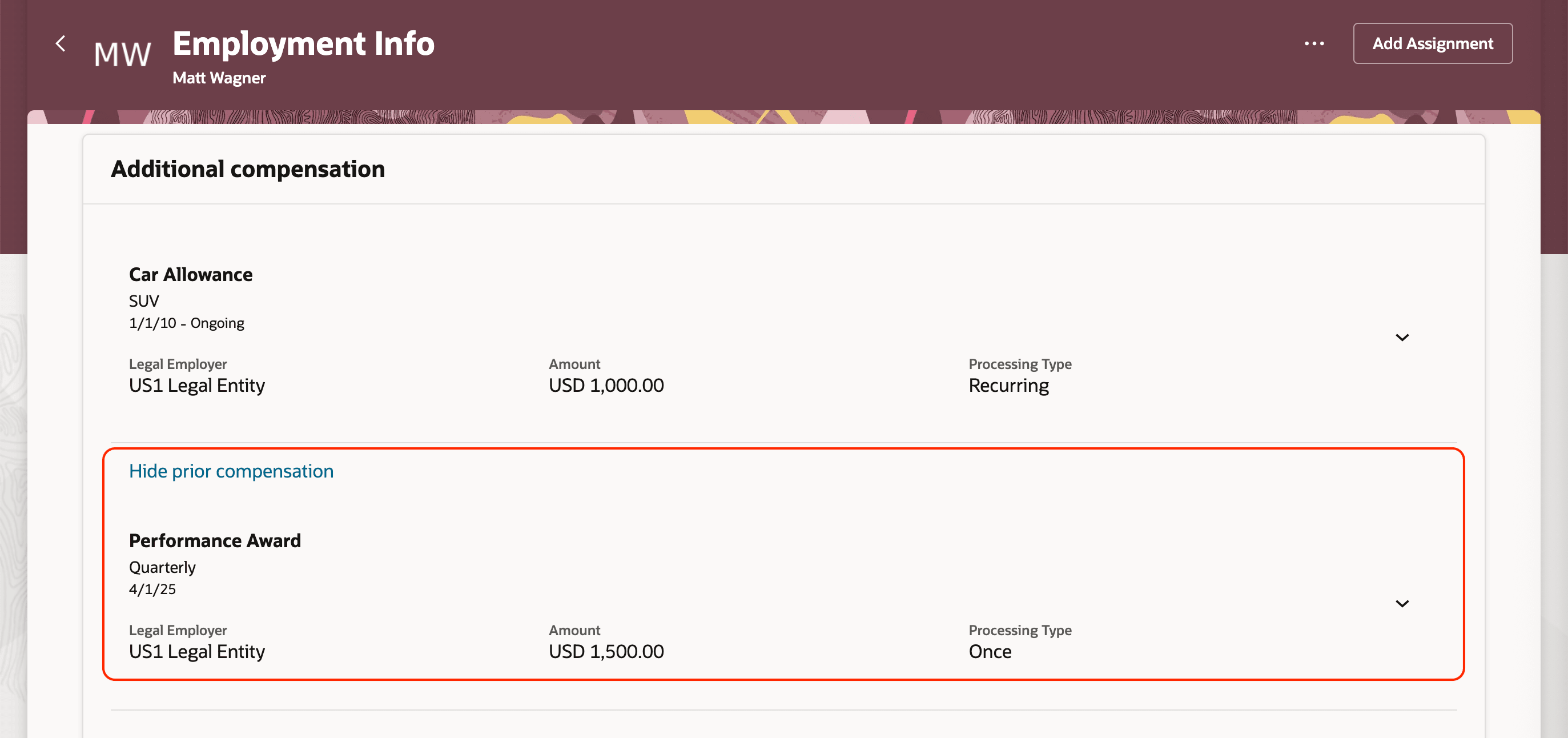The width and height of the screenshot is (1568, 738).
Task: Click the Quarterly subtitle under Performance Award
Action: [x=162, y=567]
